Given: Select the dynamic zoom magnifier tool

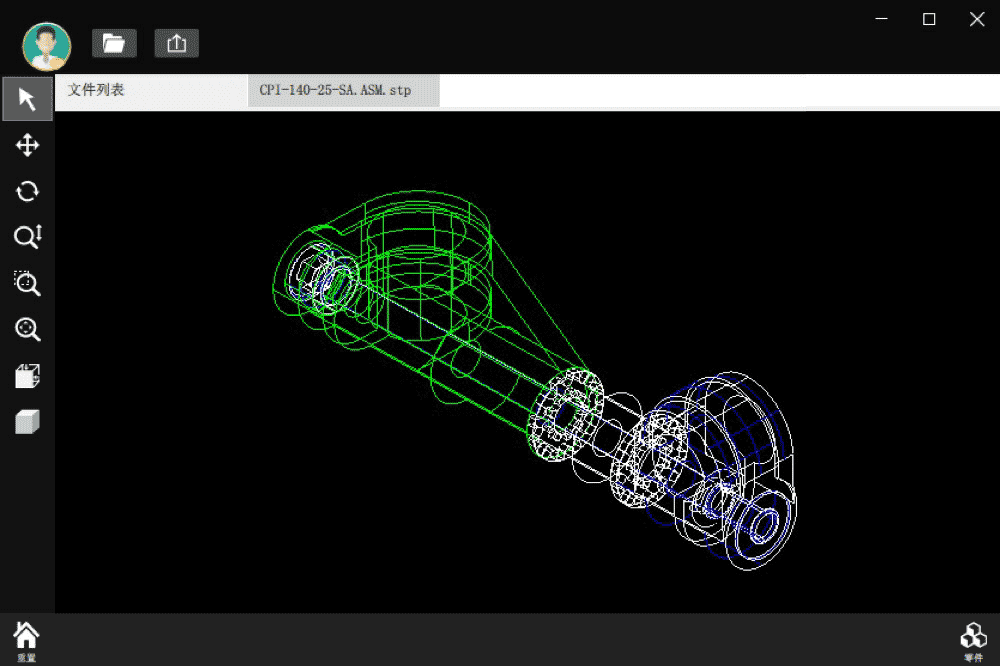Looking at the screenshot, I should (27, 237).
